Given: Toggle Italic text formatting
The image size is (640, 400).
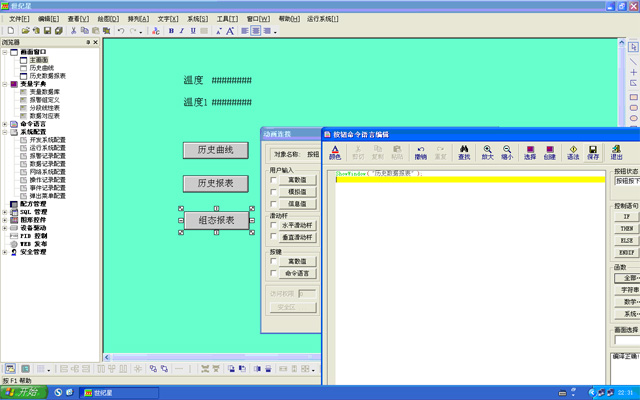Looking at the screenshot, I should point(182,31).
